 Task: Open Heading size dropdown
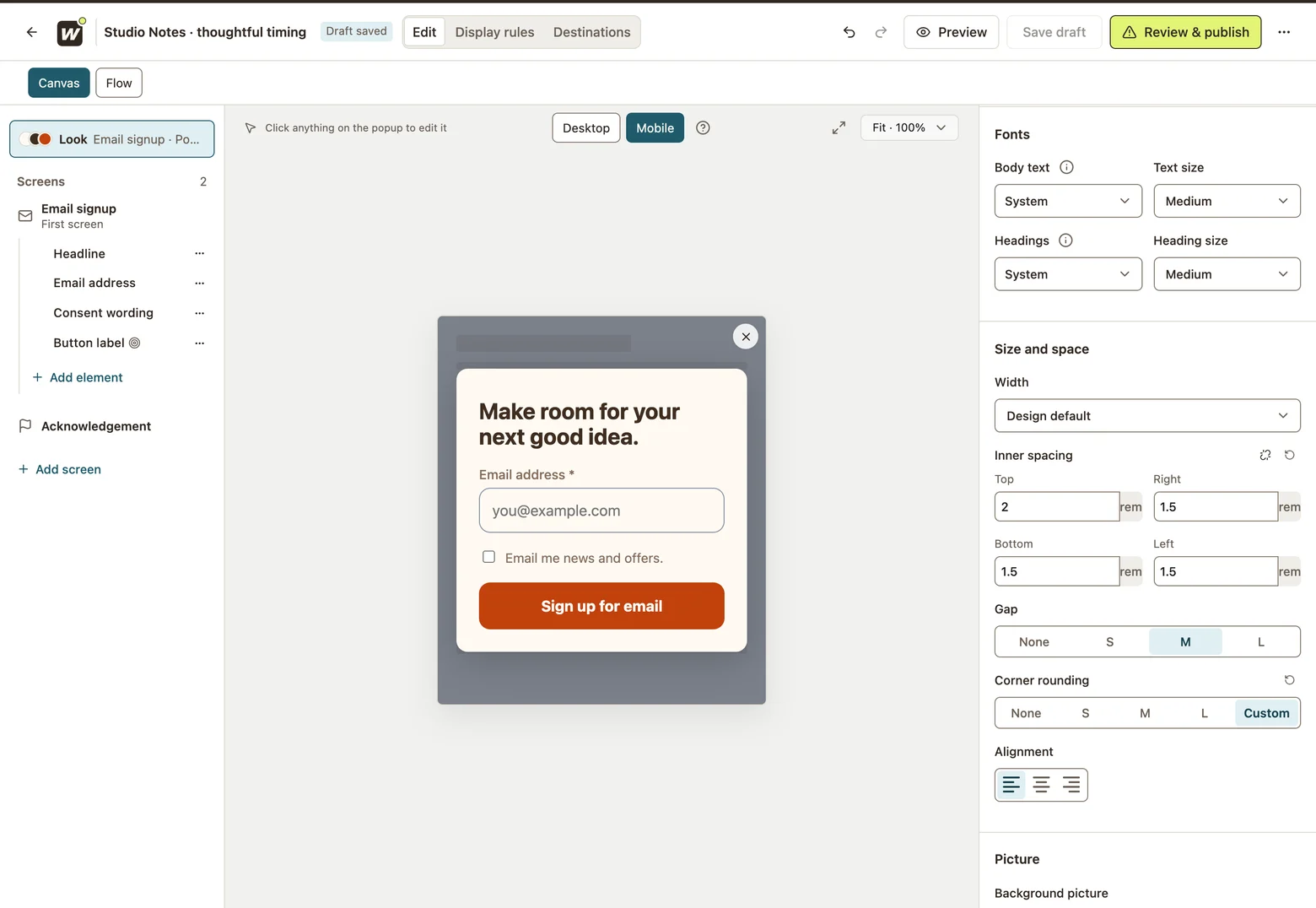(x=1227, y=274)
